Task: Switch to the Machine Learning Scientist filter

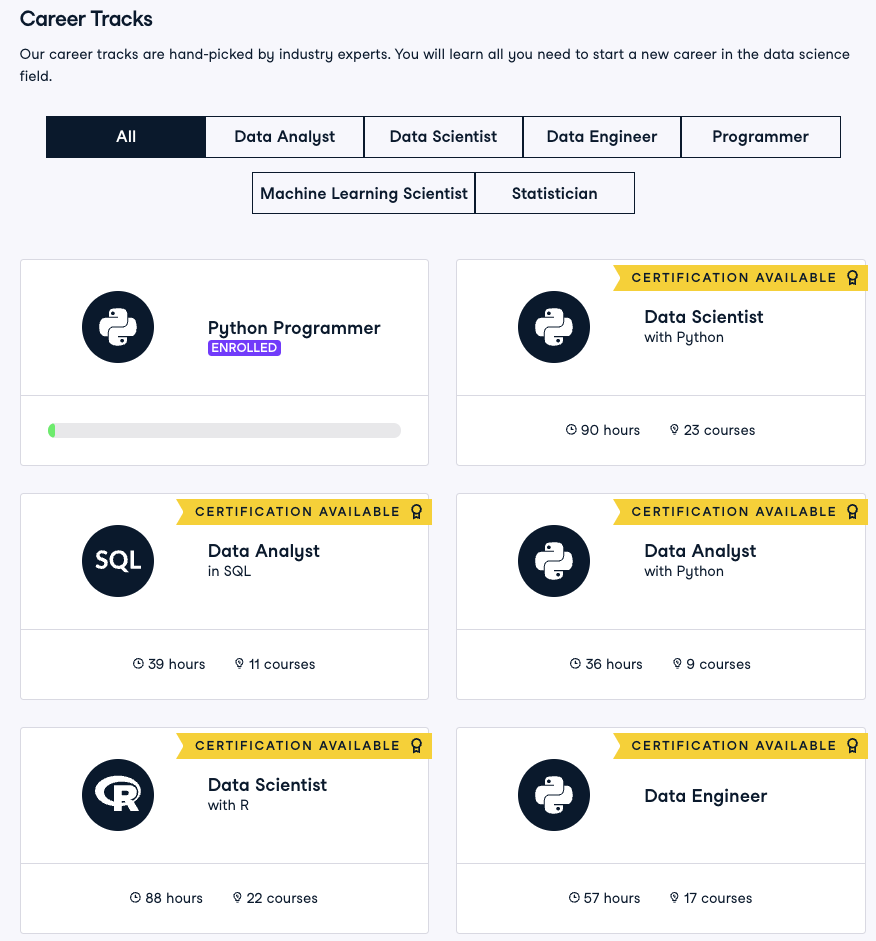Action: coord(363,193)
